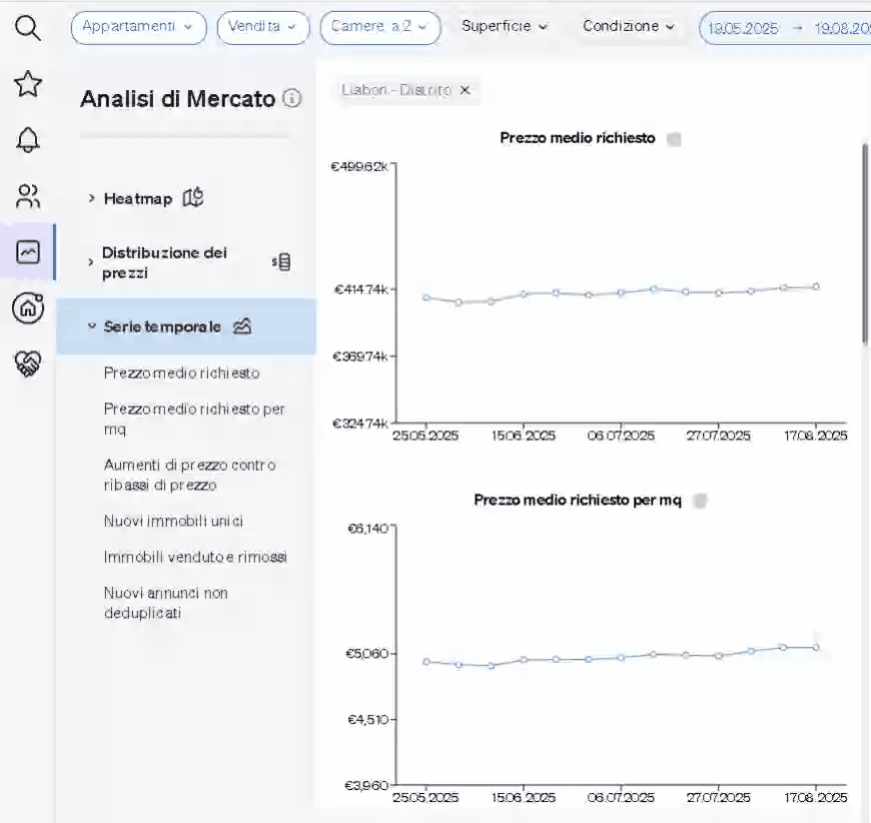Click the handshake heart sidebar icon
This screenshot has height=823, width=871.
[x=28, y=364]
